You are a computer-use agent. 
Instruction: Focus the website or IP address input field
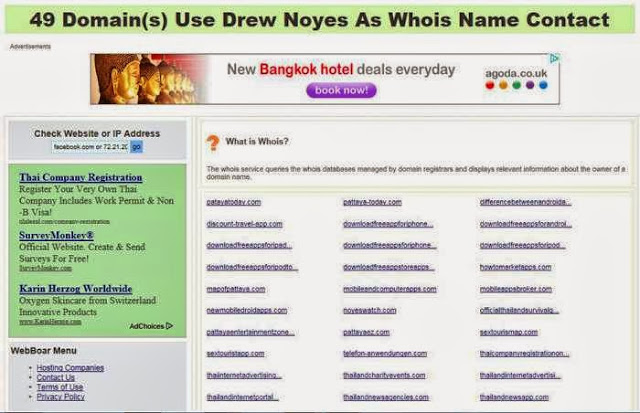[90, 147]
